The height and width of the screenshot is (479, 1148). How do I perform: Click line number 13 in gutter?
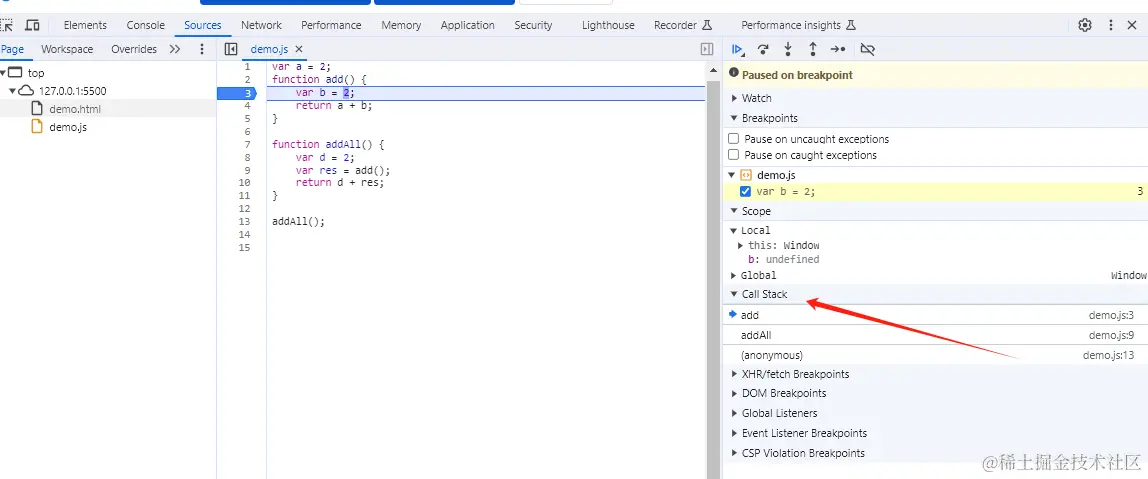click(x=245, y=221)
